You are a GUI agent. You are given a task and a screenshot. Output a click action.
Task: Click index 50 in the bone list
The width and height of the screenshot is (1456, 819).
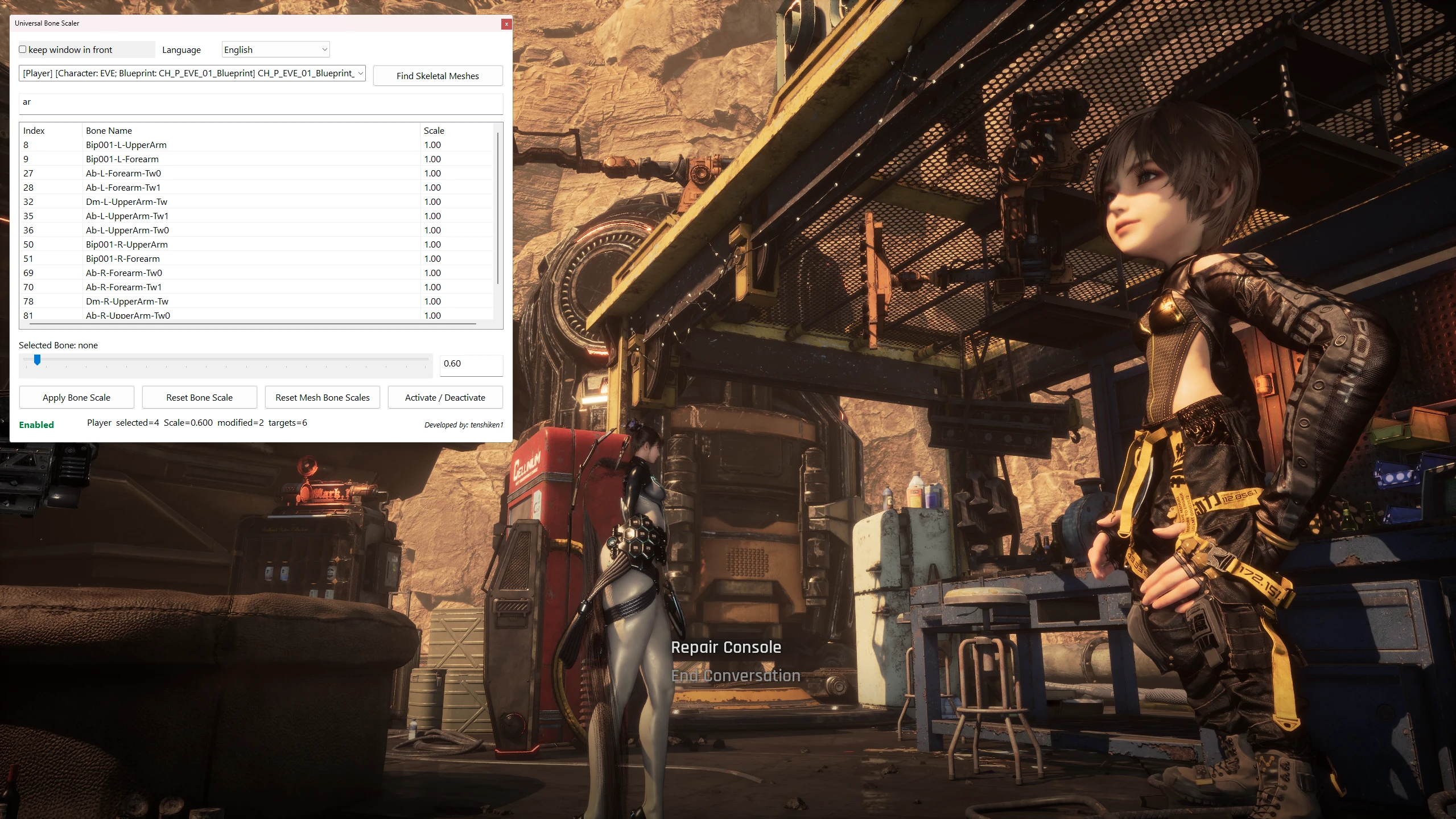tap(28, 244)
